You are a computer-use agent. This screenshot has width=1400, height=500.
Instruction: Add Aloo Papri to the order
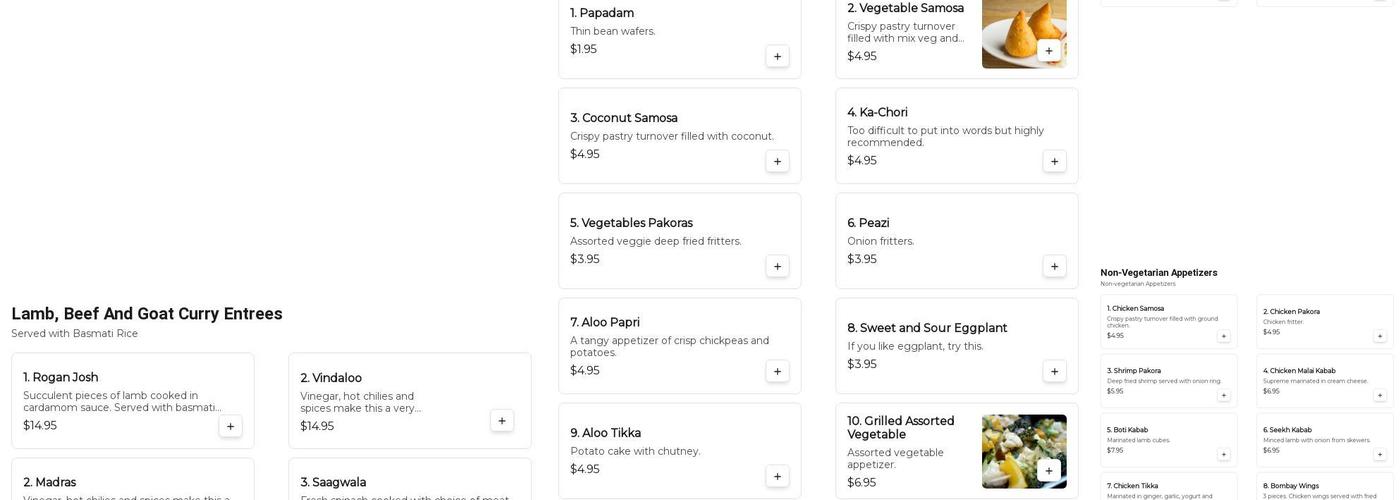tap(777, 371)
